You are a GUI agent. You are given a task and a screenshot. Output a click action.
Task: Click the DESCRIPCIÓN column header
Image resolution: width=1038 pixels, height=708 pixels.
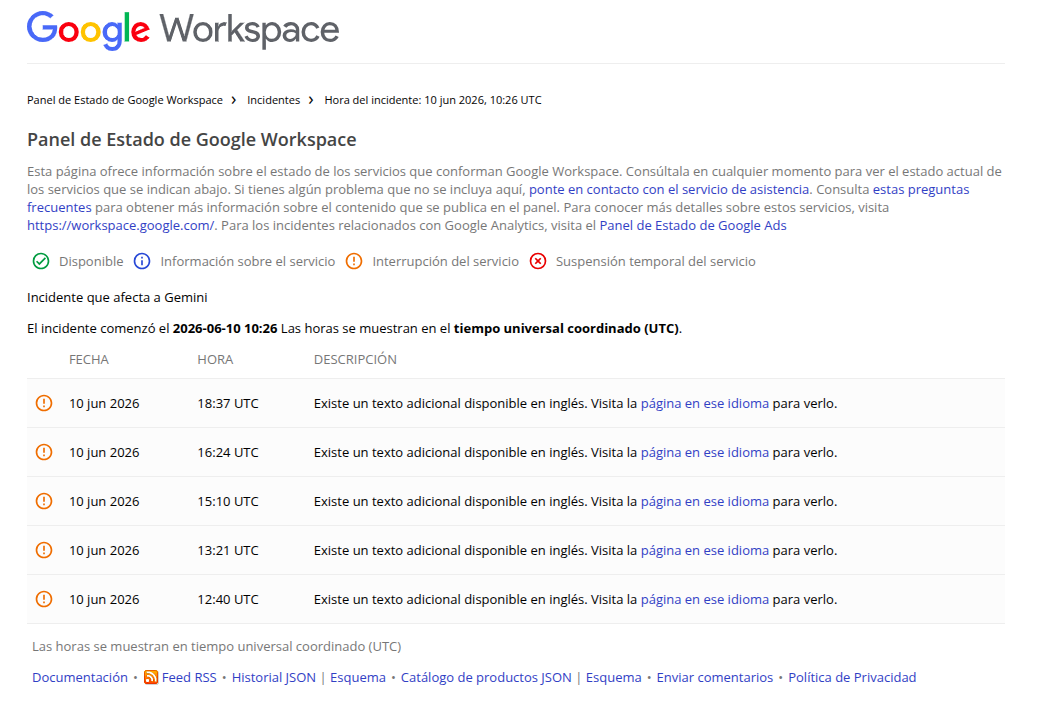click(355, 359)
